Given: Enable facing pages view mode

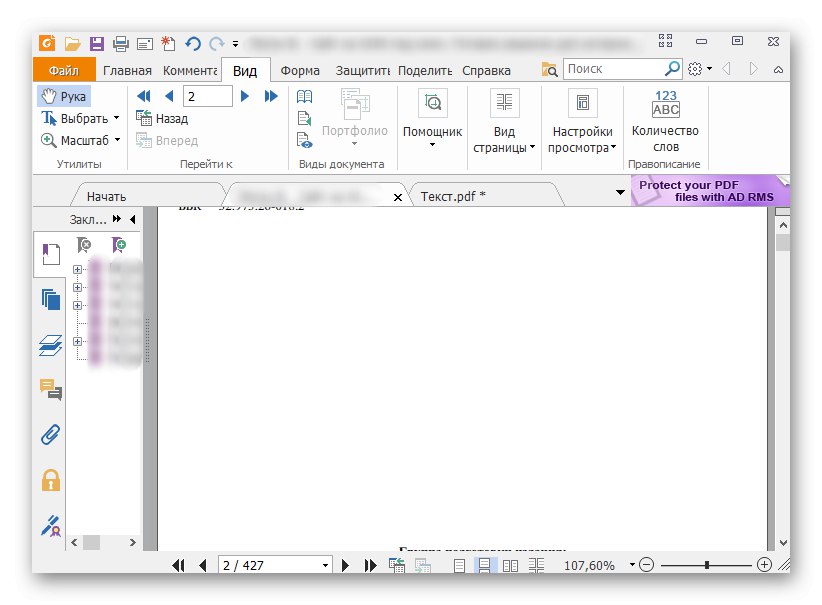Looking at the screenshot, I should coord(510,565).
